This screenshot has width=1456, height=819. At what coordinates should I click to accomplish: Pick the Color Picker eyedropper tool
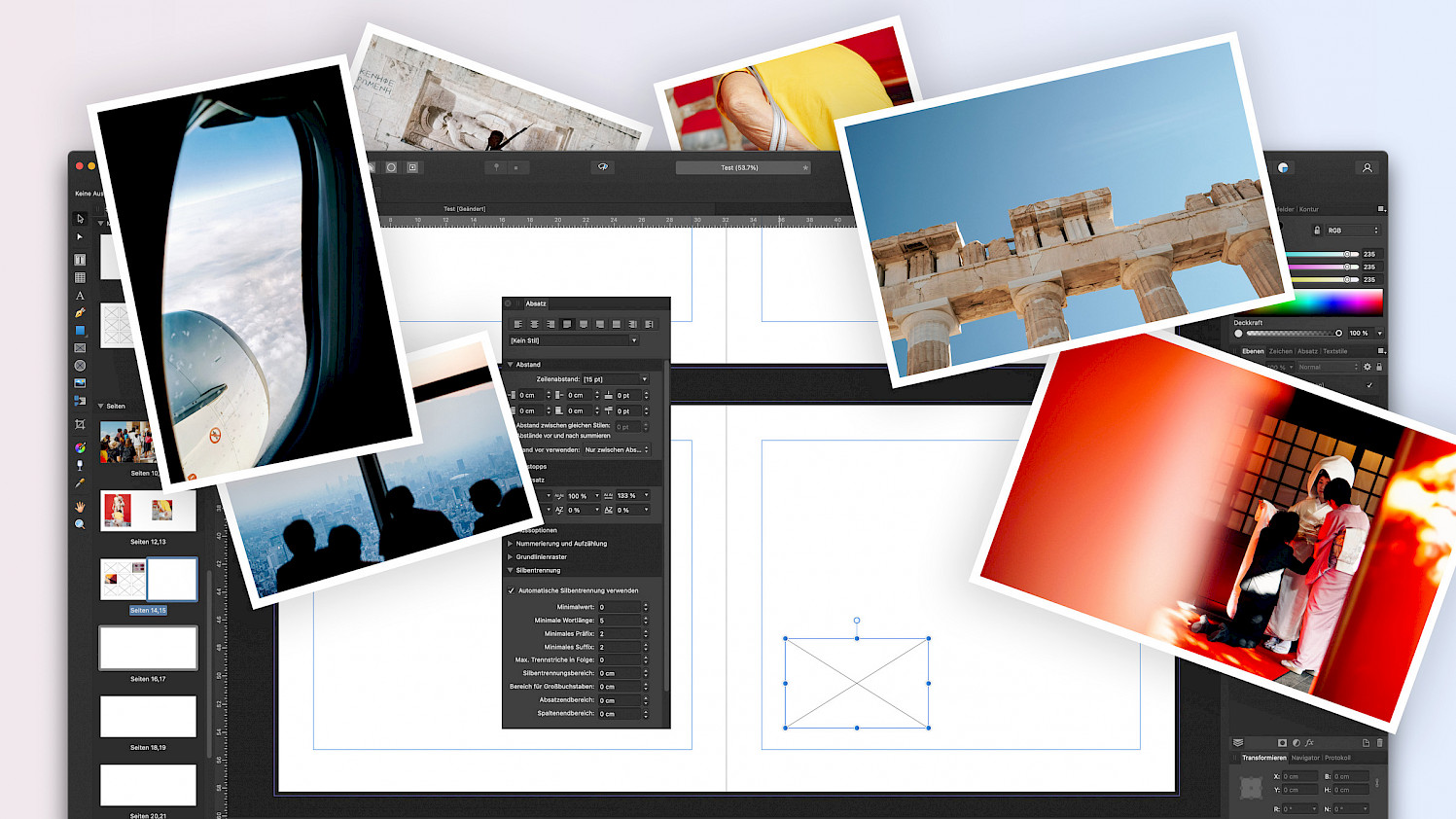(x=80, y=482)
